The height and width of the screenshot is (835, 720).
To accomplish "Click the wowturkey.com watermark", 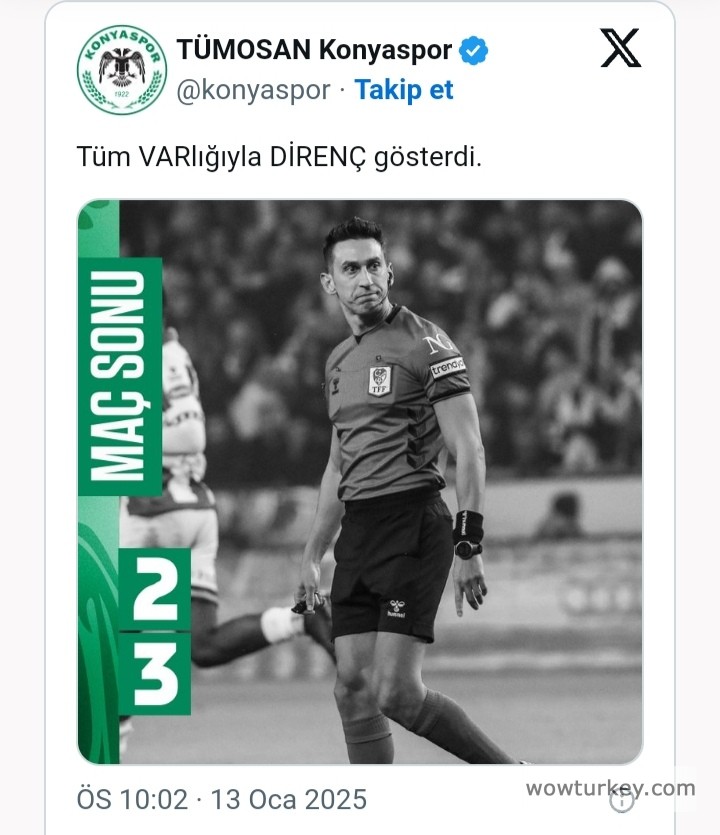I will (x=610, y=788).
